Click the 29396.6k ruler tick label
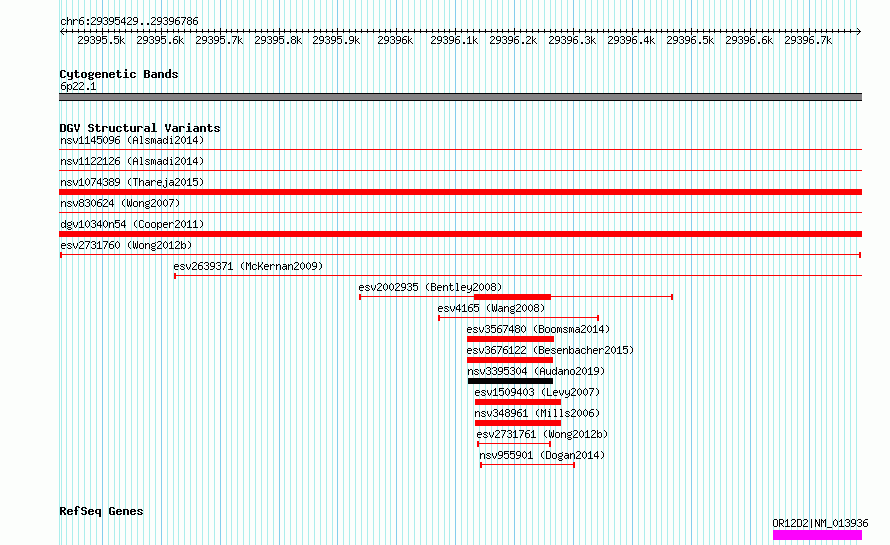 (x=749, y=40)
